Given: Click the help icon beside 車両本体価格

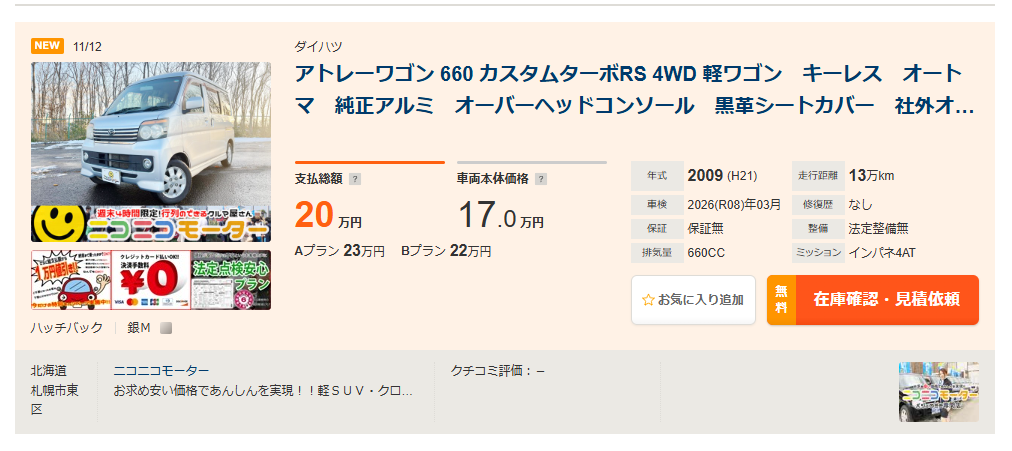Looking at the screenshot, I should coord(541,179).
